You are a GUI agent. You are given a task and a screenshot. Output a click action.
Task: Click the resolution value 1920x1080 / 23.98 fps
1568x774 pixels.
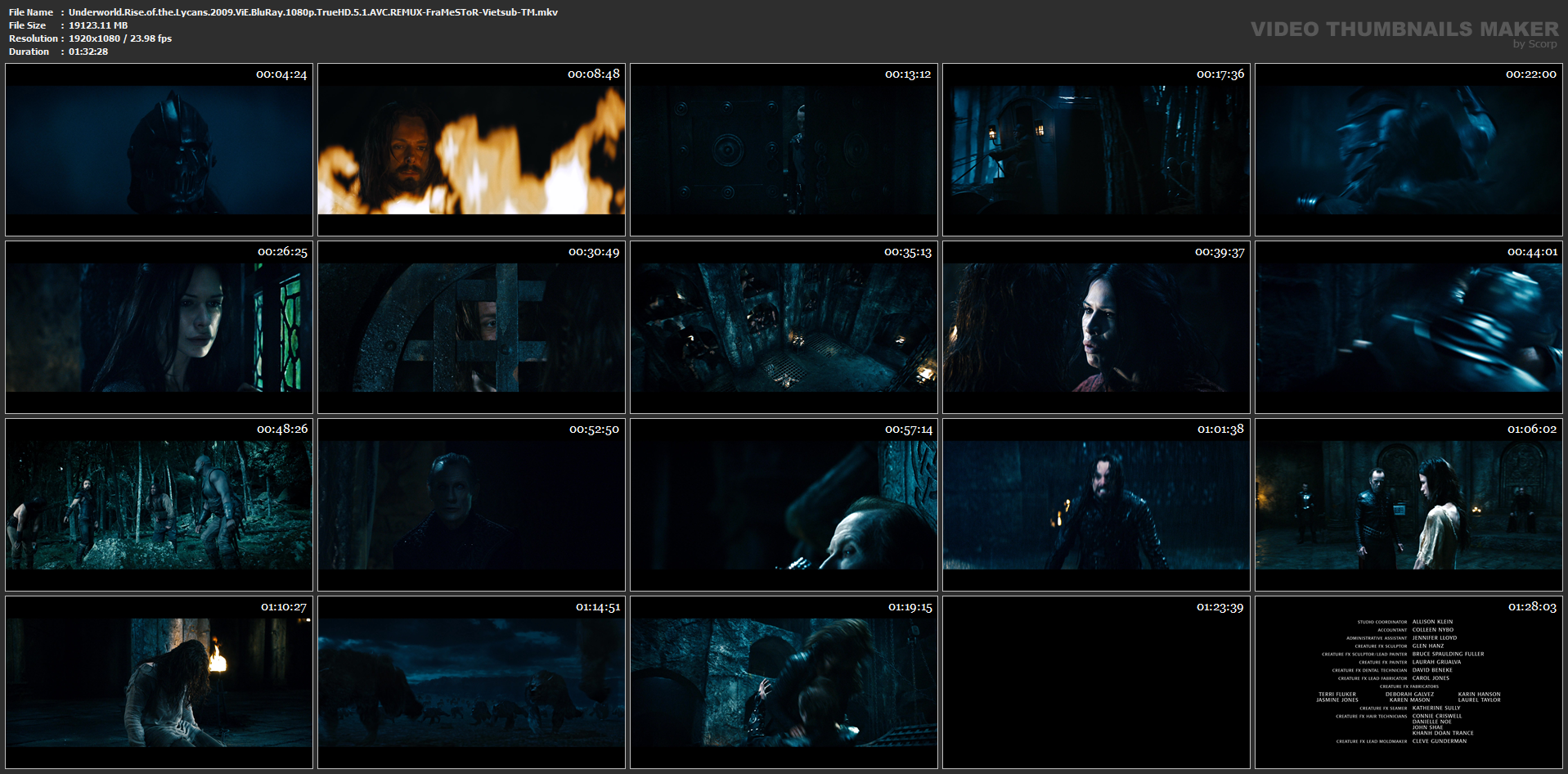click(x=120, y=38)
